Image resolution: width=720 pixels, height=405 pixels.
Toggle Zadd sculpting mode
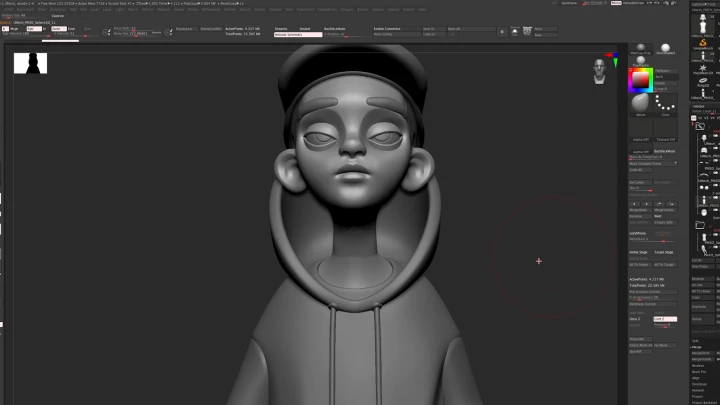(59, 28)
